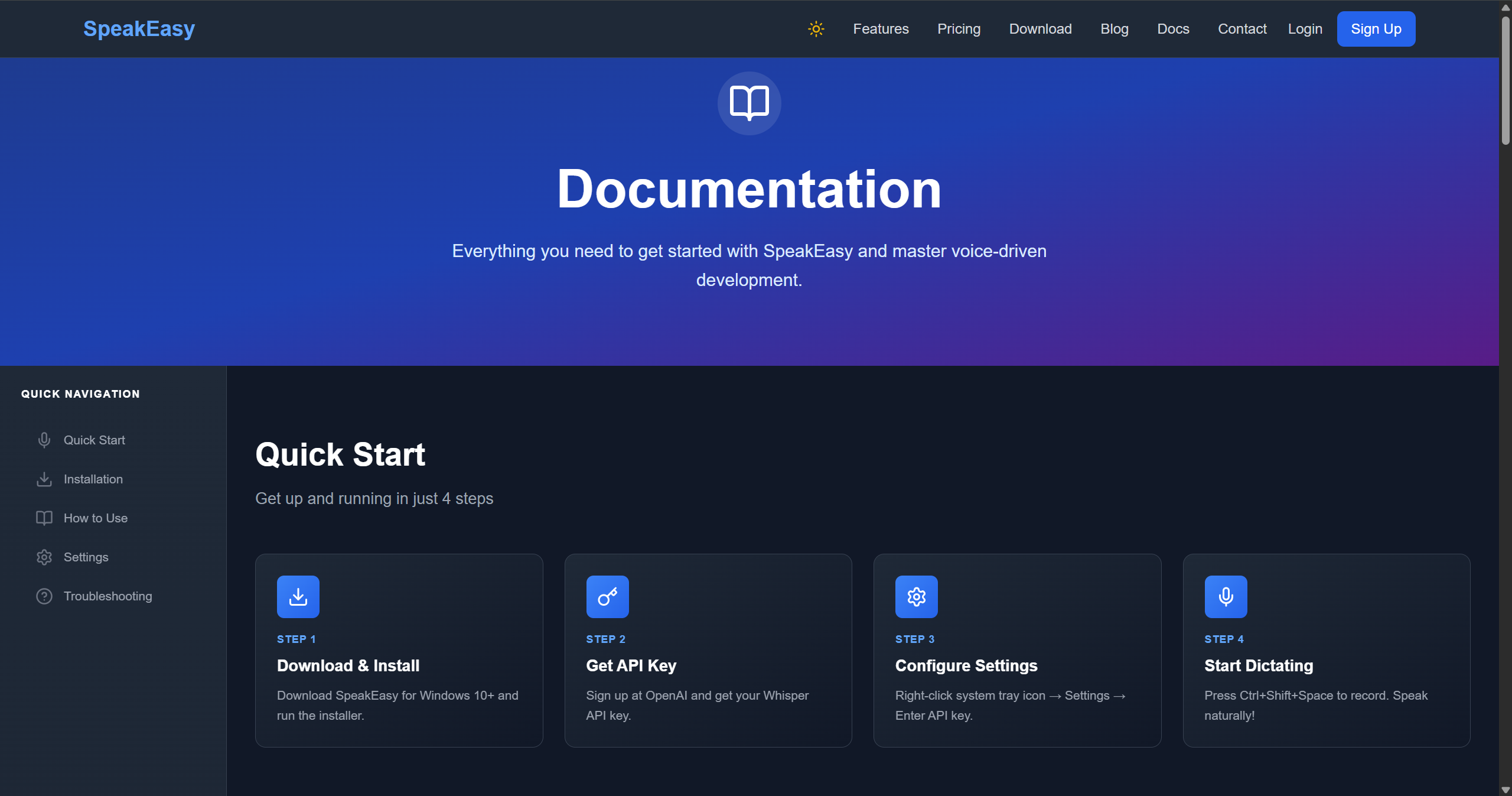The image size is (1512, 796).
Task: Click the Step 1 download icon
Action: click(x=298, y=597)
